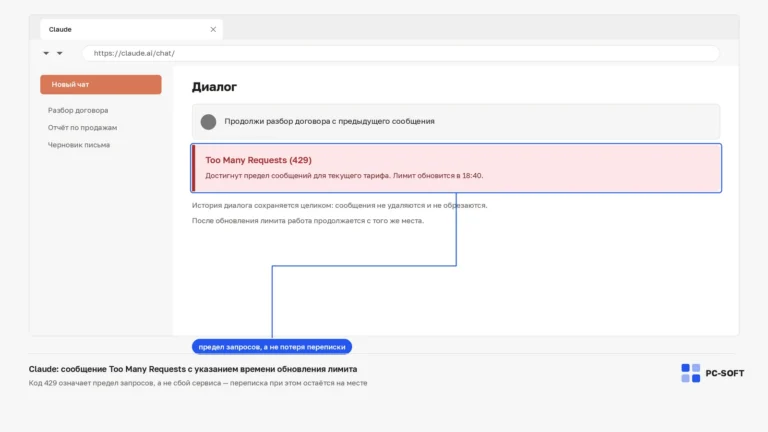Click the 'История диалога сохраняется целиком' line
The height and width of the screenshot is (432, 768).
tap(339, 205)
